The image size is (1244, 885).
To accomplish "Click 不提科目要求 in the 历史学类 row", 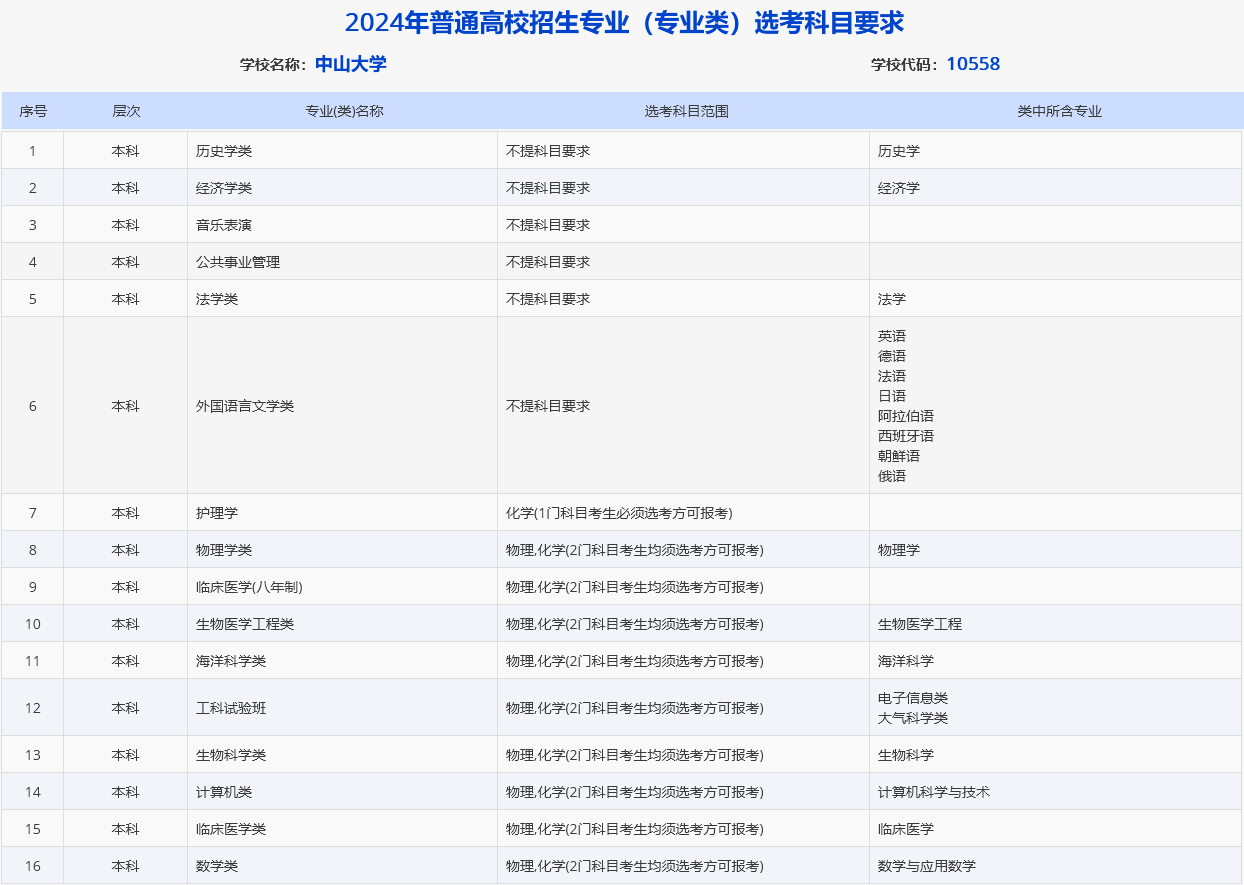I will (548, 151).
